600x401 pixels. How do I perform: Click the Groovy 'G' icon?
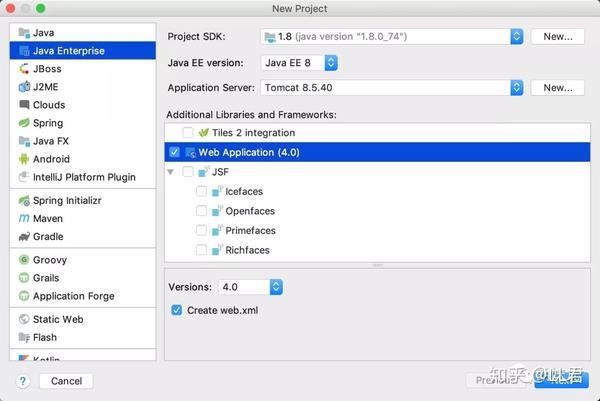coord(24,260)
